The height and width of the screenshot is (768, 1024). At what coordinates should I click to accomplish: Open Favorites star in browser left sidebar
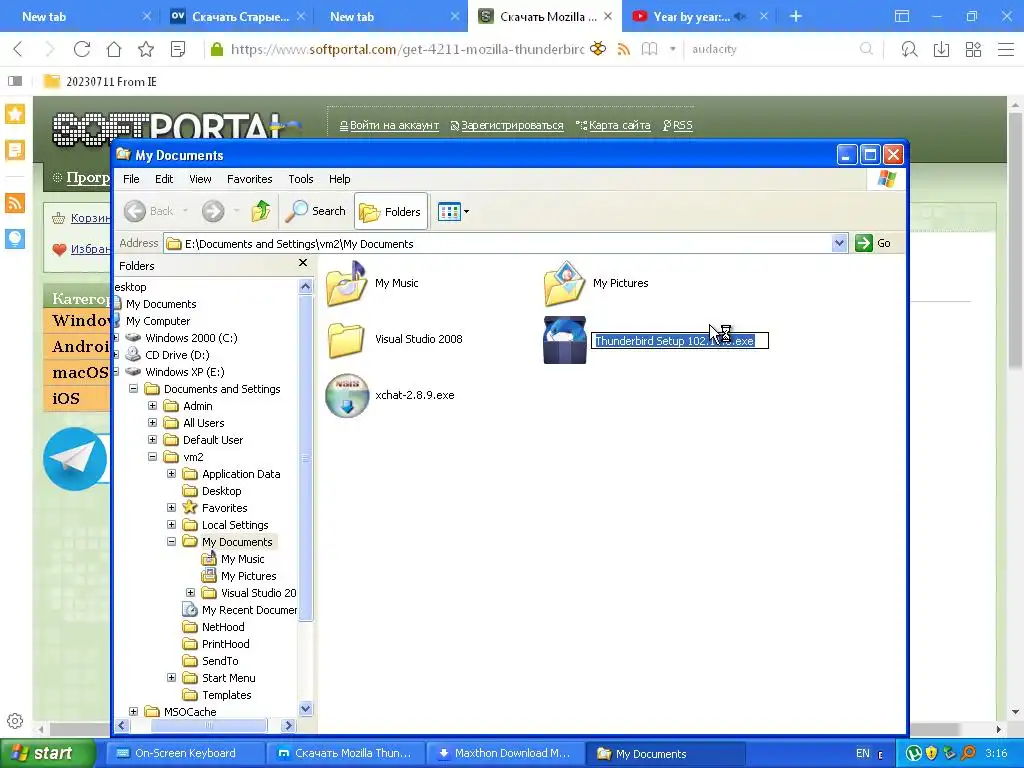click(x=15, y=114)
